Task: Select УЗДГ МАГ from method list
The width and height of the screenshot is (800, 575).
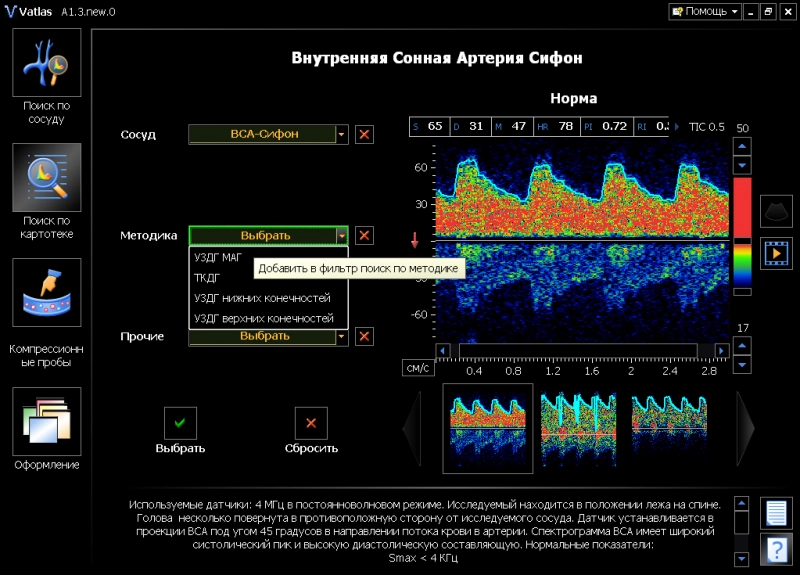Action: [x=217, y=258]
